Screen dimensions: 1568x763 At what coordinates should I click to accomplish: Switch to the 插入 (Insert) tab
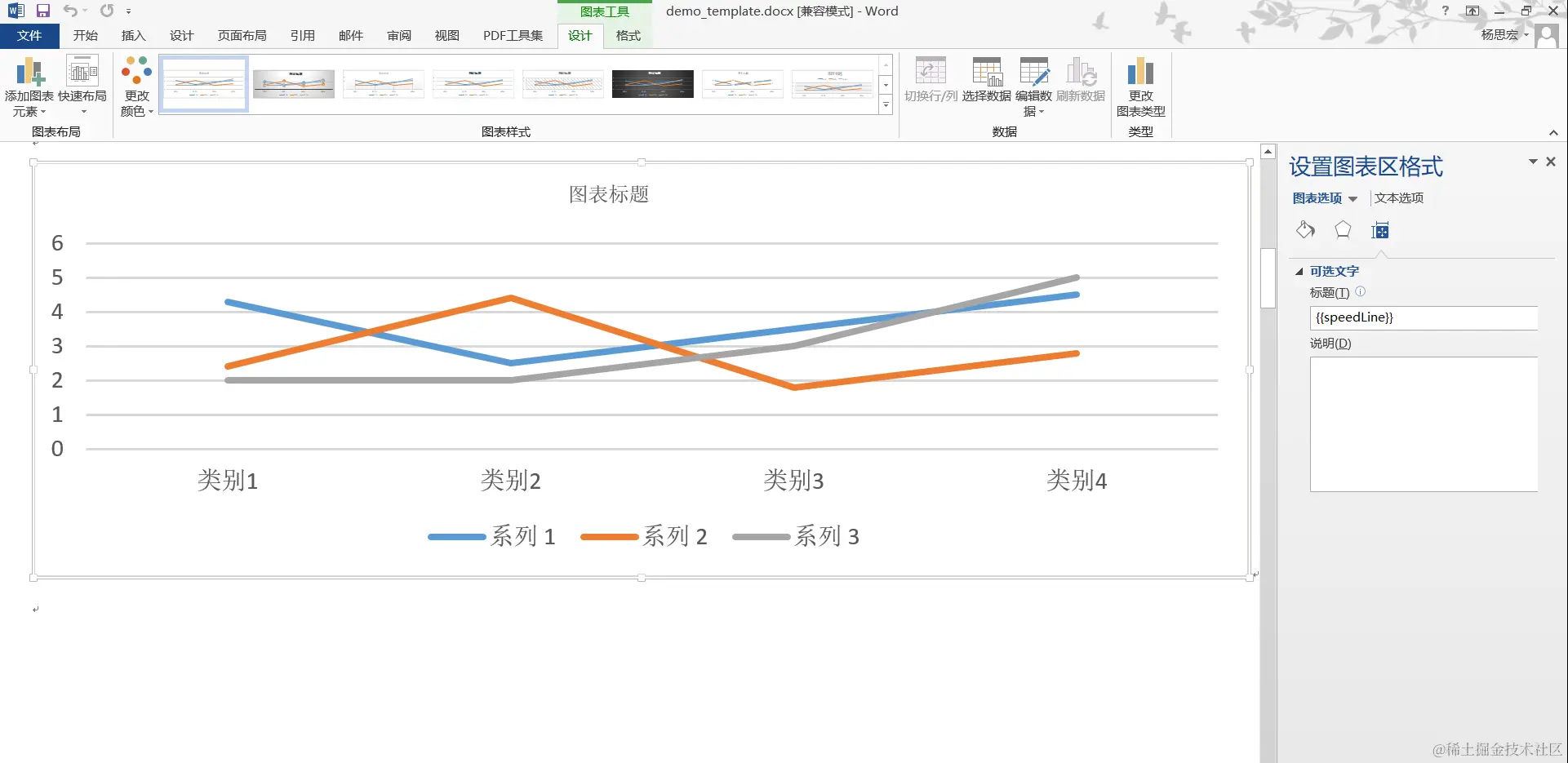pos(134,36)
